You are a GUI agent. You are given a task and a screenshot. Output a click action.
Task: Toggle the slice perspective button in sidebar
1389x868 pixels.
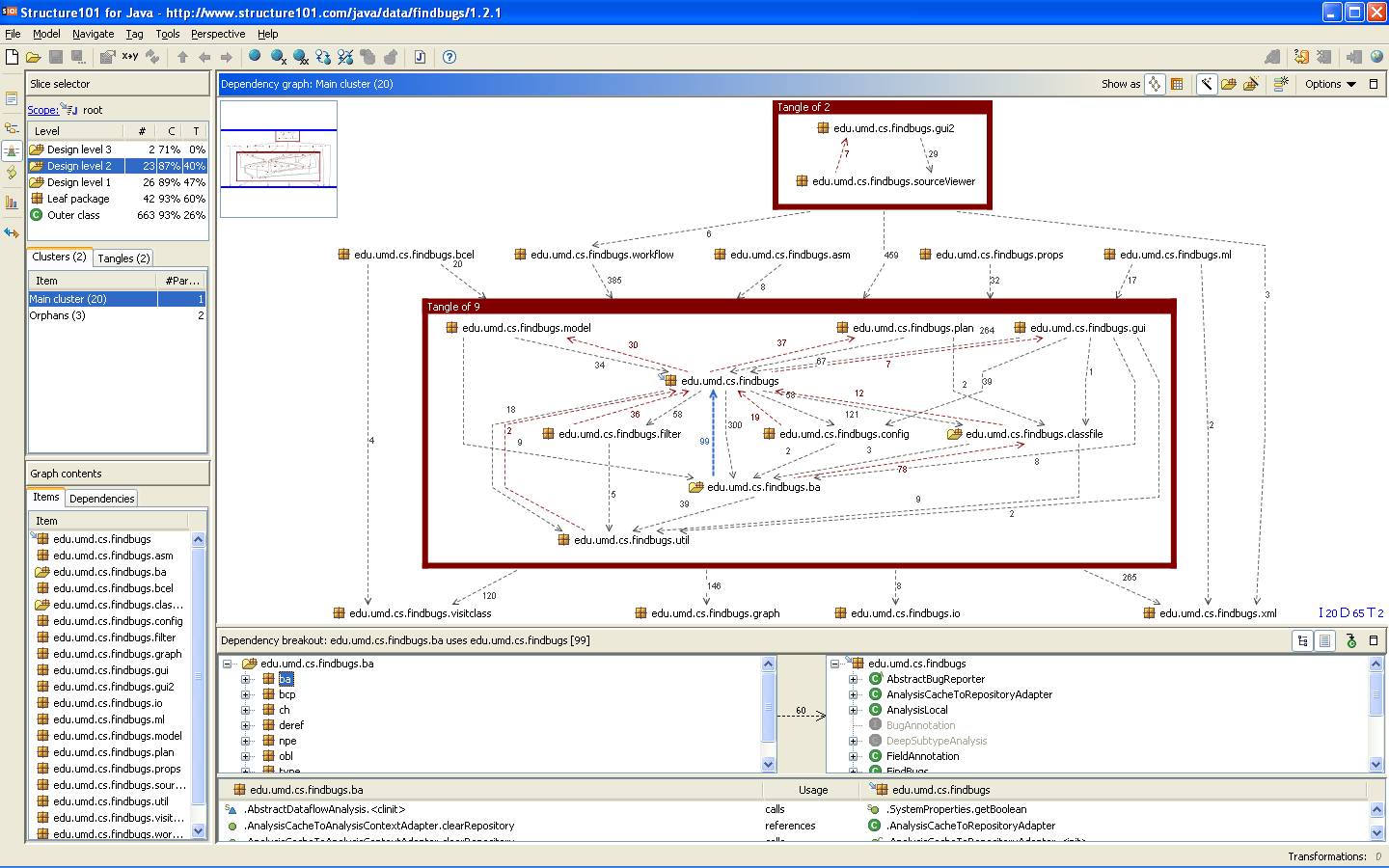[12, 150]
